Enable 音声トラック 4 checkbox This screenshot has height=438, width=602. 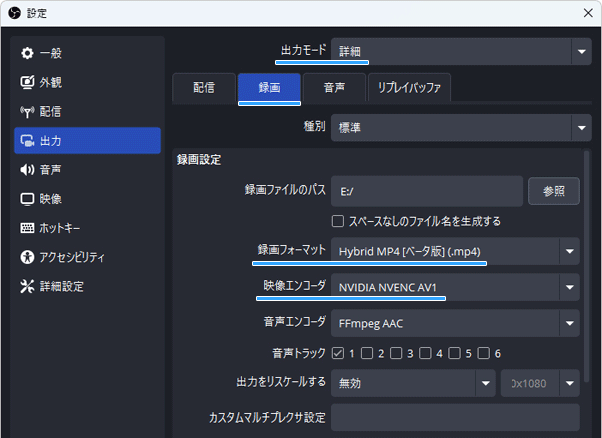click(x=425, y=353)
